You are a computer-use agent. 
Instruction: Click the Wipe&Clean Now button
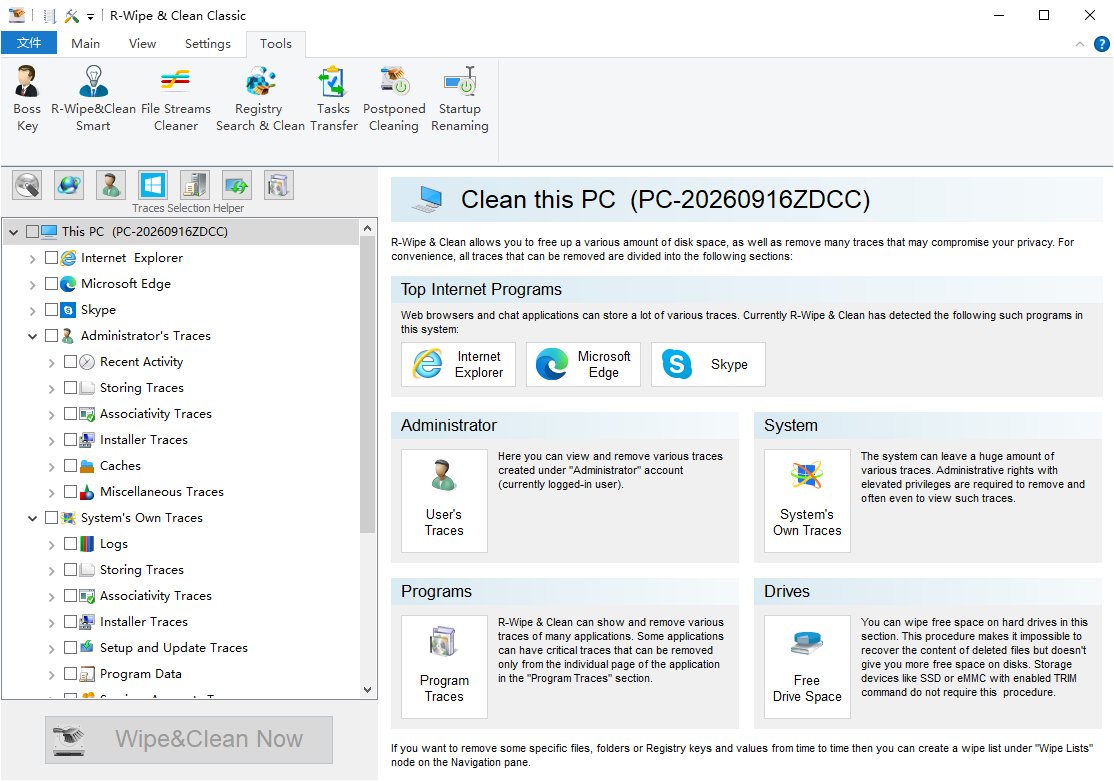189,740
